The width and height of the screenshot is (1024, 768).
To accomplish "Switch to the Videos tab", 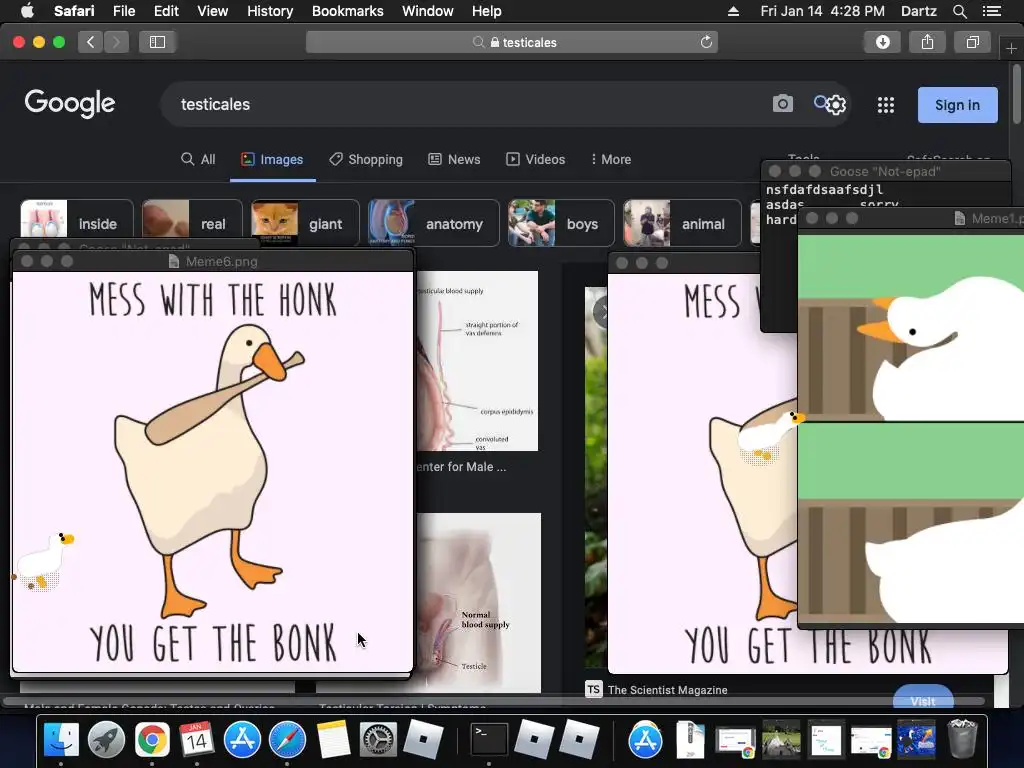I will point(536,159).
